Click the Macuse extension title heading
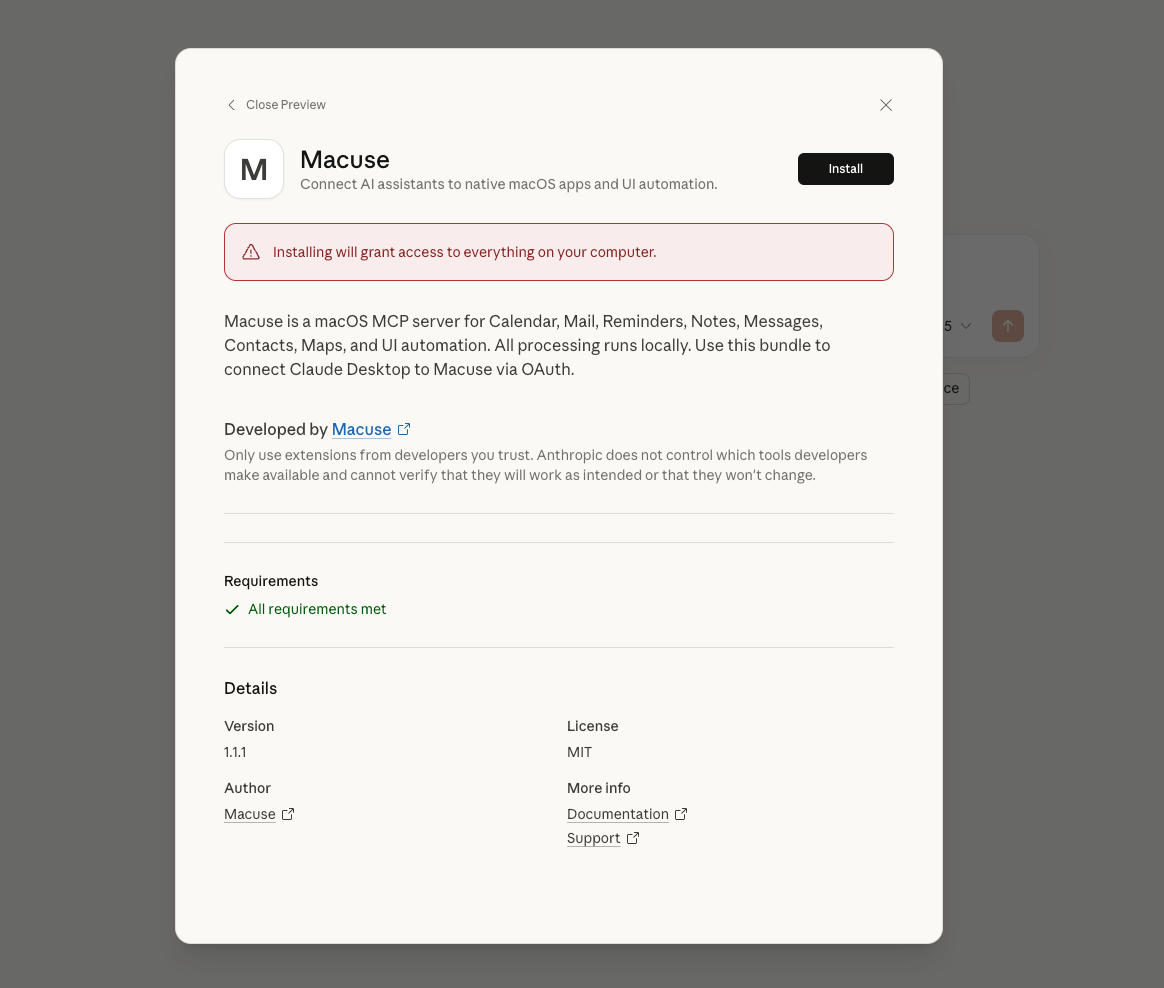Image resolution: width=1164 pixels, height=988 pixels. [x=345, y=159]
